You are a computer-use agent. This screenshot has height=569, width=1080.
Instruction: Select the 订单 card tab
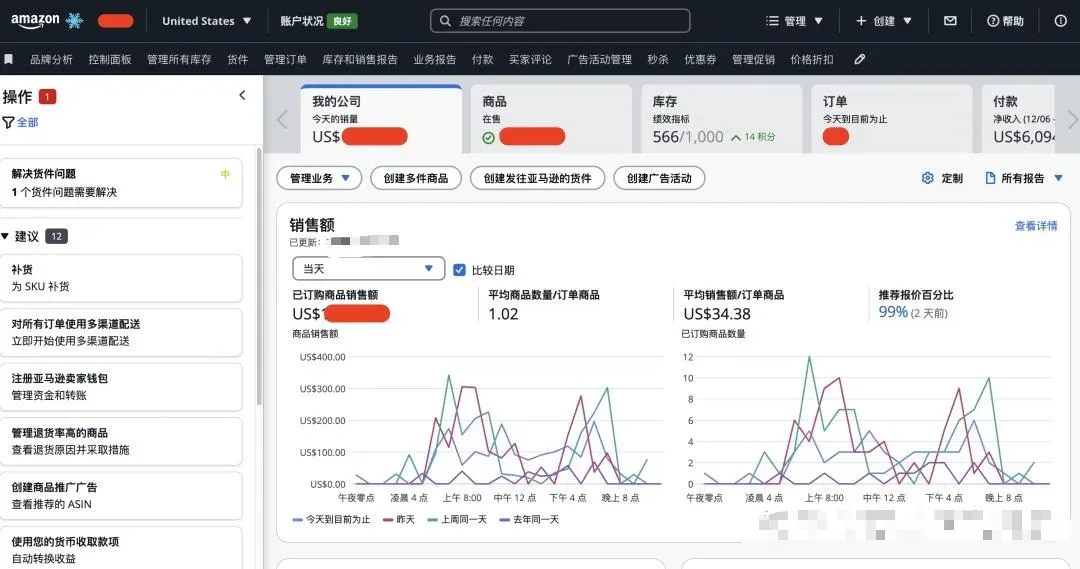(891, 118)
